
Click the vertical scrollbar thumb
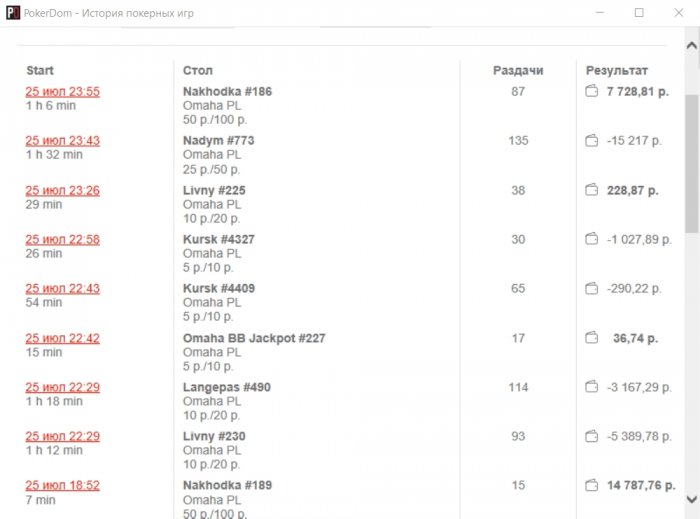pos(692,163)
